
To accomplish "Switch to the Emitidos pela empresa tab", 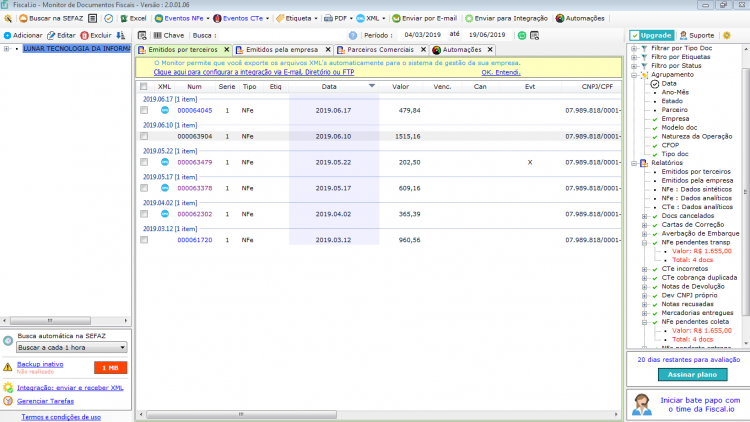I will pos(282,50).
